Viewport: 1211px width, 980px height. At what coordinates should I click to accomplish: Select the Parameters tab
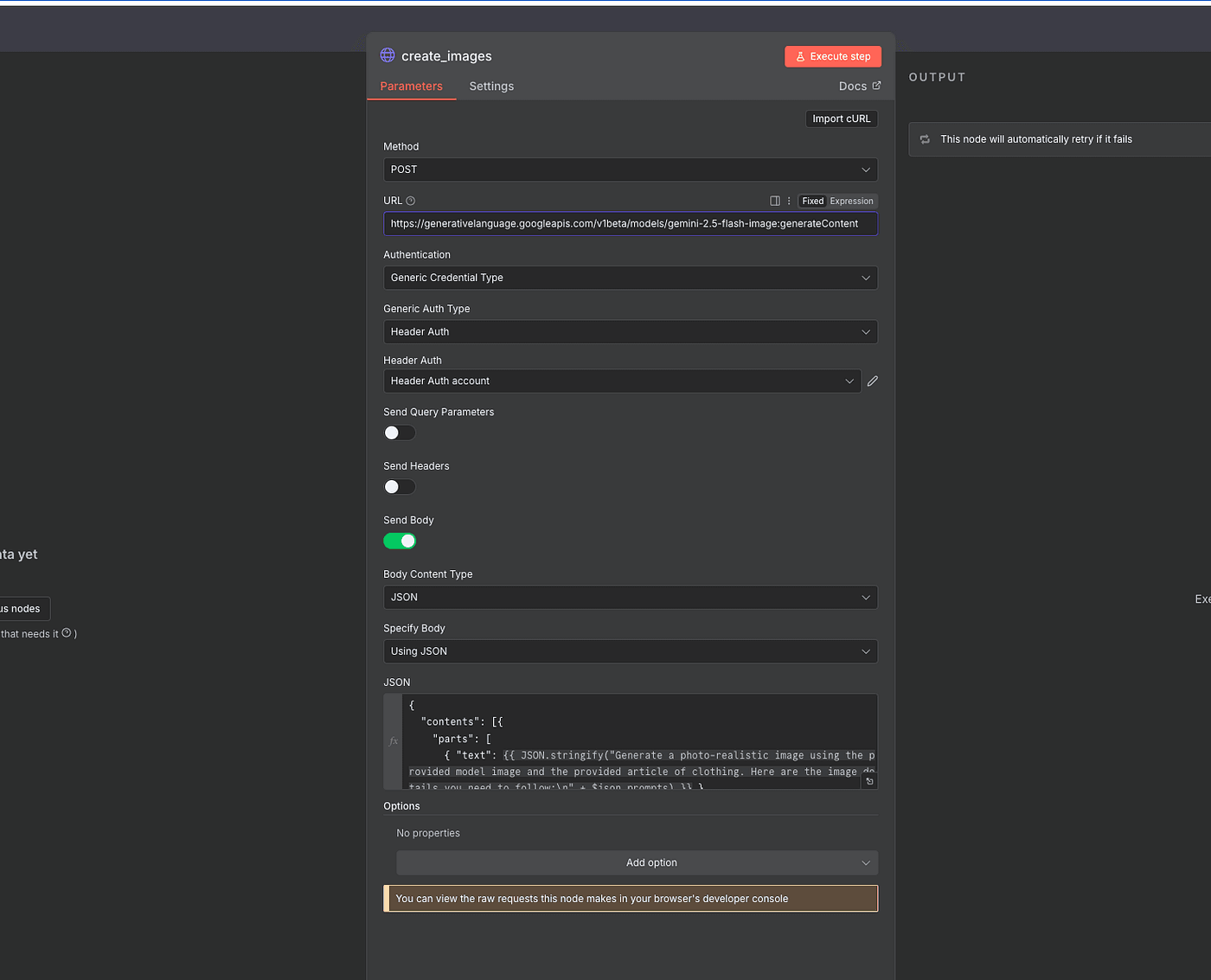pos(411,86)
